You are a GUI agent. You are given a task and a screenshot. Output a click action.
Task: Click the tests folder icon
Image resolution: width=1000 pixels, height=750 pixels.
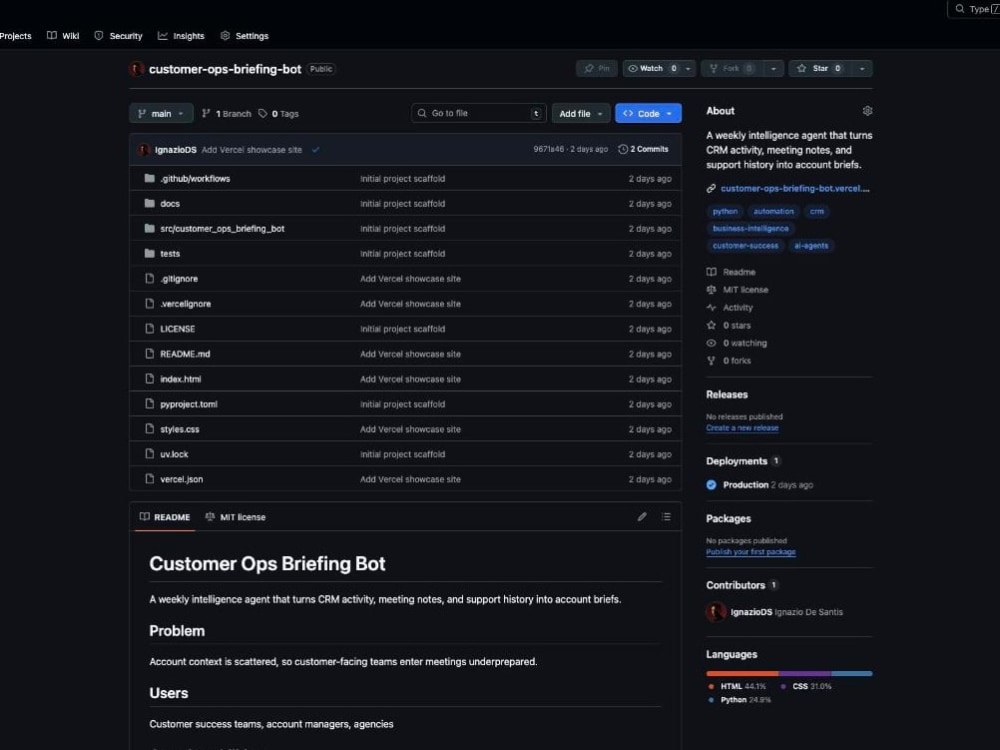[x=149, y=253]
